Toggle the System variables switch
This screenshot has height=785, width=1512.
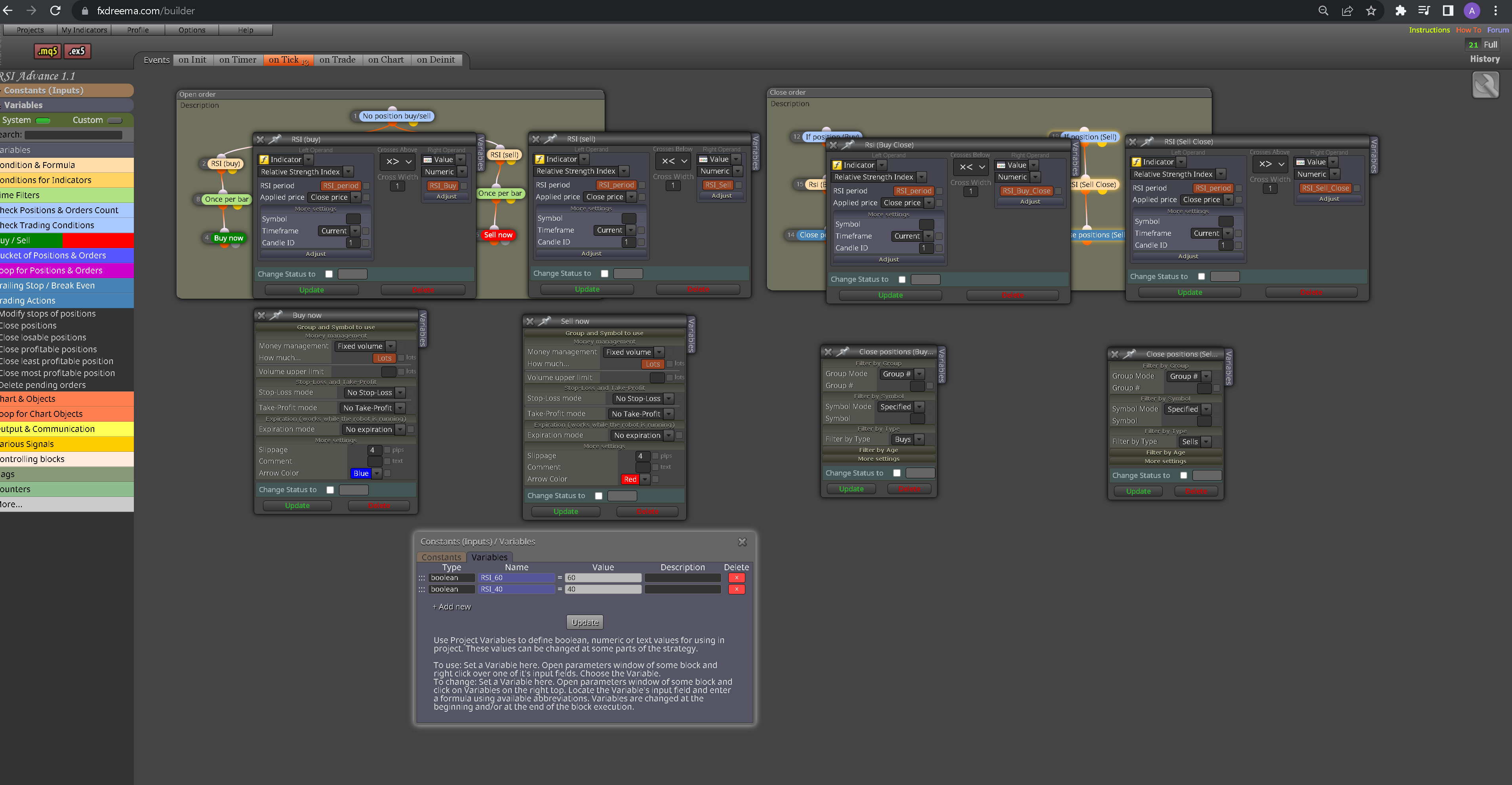[43, 120]
